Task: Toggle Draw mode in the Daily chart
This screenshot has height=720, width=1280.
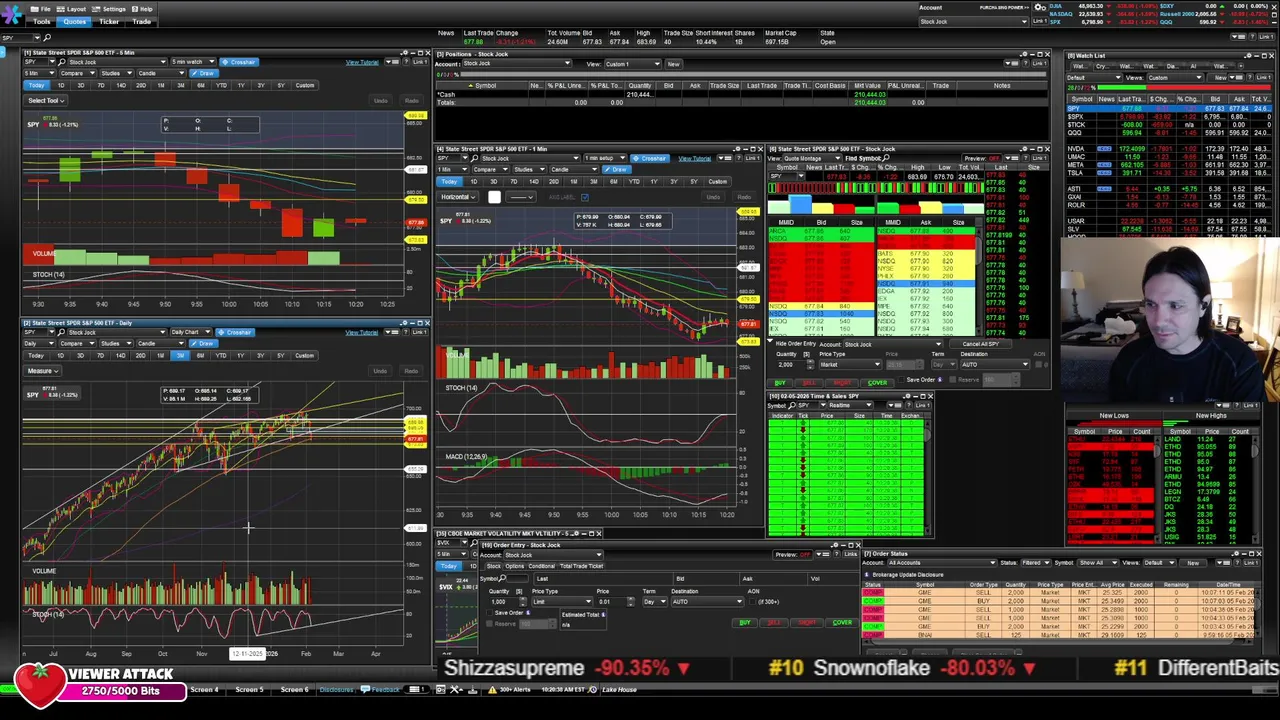Action: coord(204,343)
